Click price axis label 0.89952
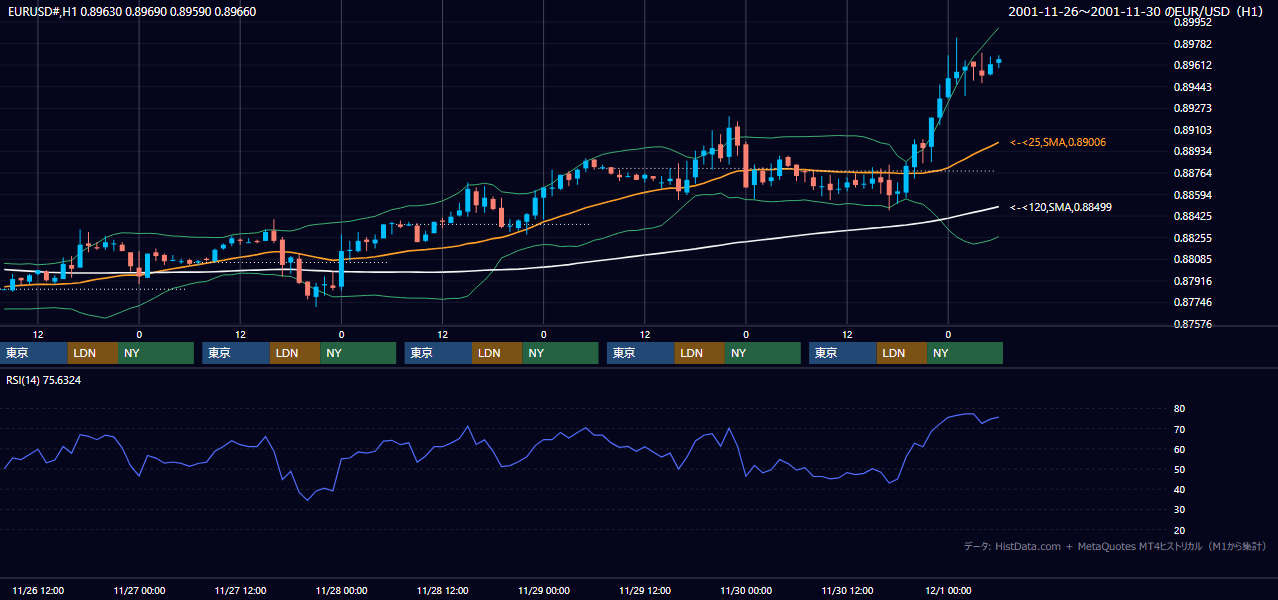 (x=1193, y=22)
